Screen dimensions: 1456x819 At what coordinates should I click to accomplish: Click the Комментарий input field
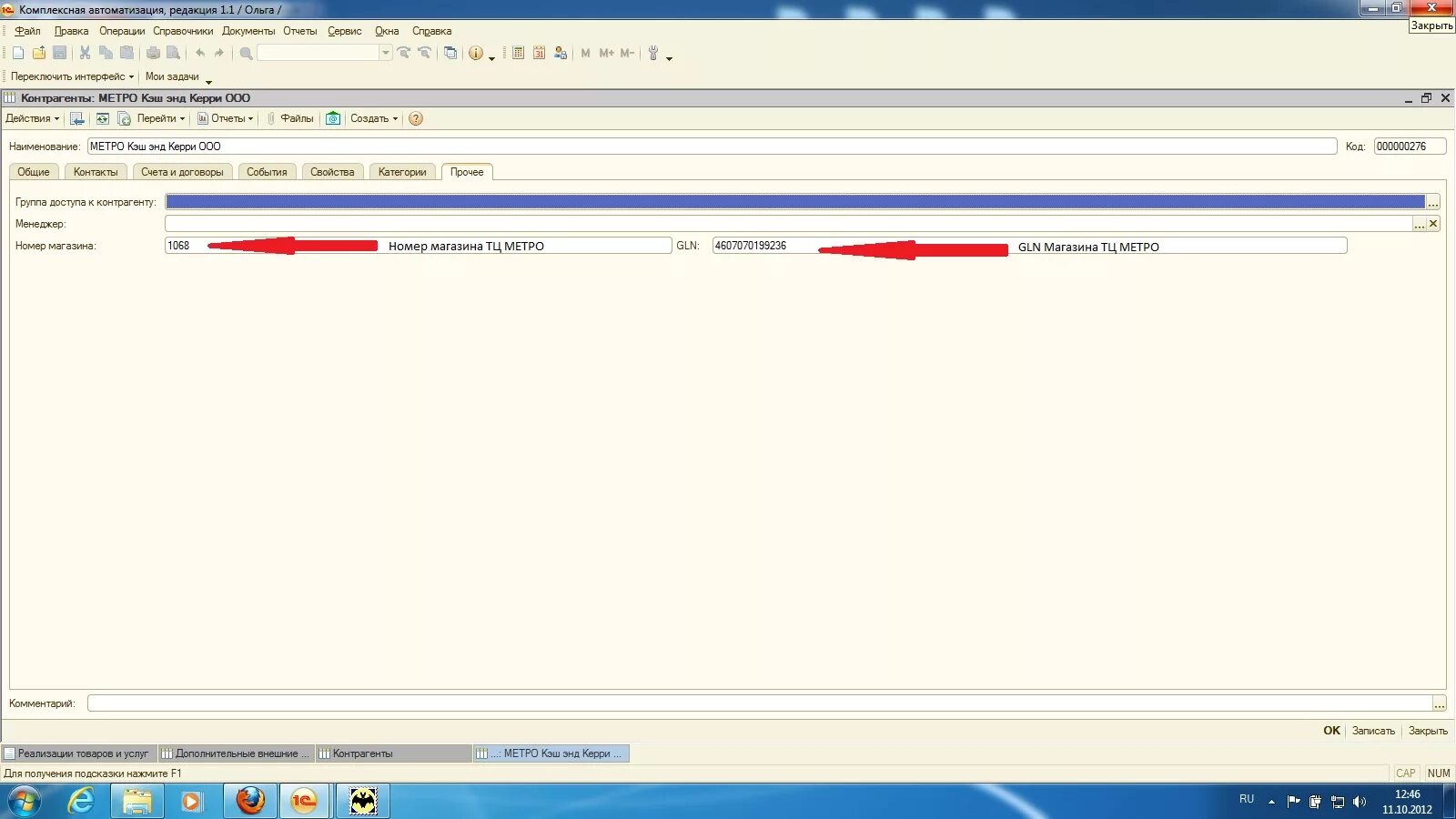(760, 703)
